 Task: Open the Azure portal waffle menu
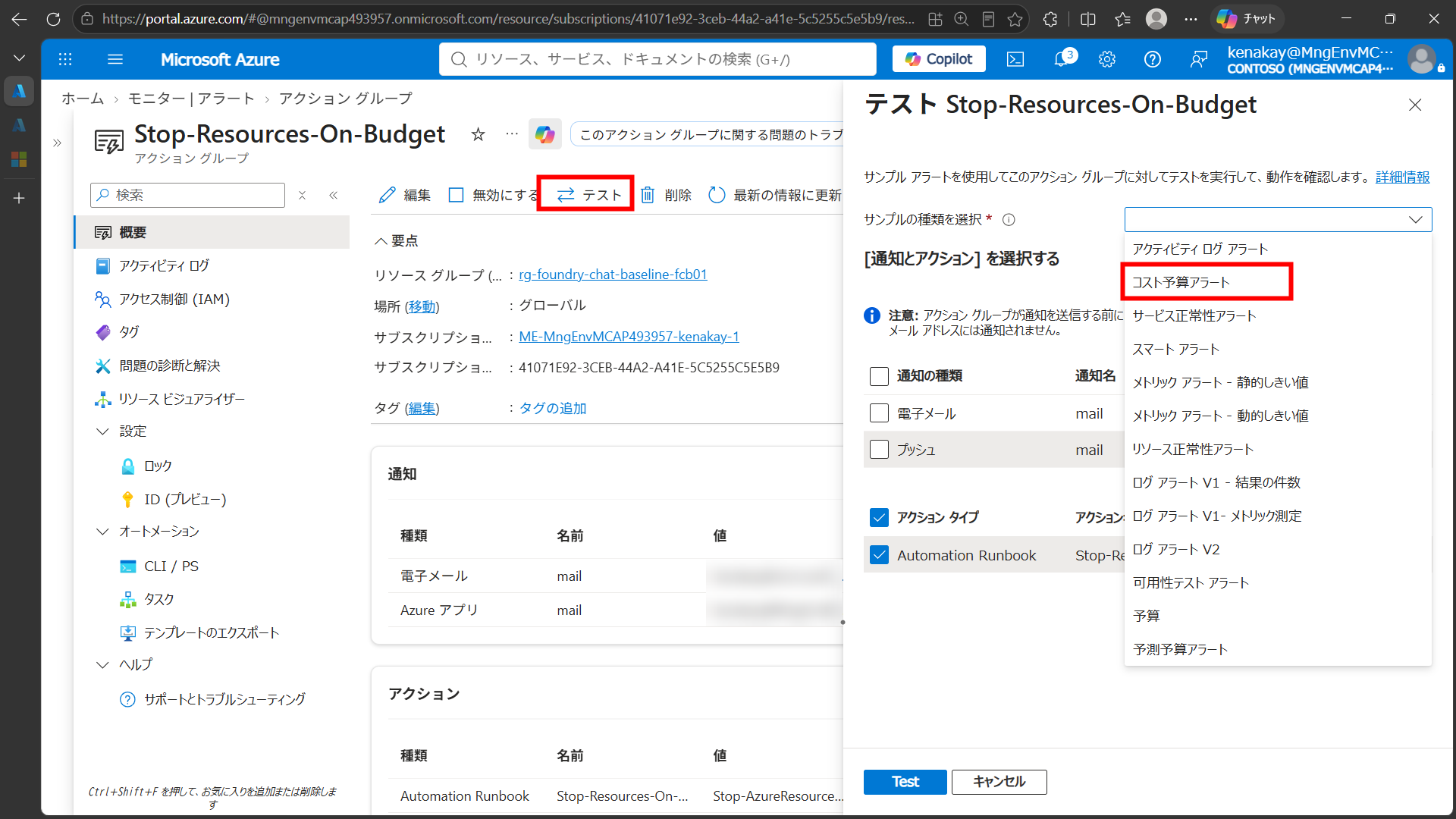(65, 59)
